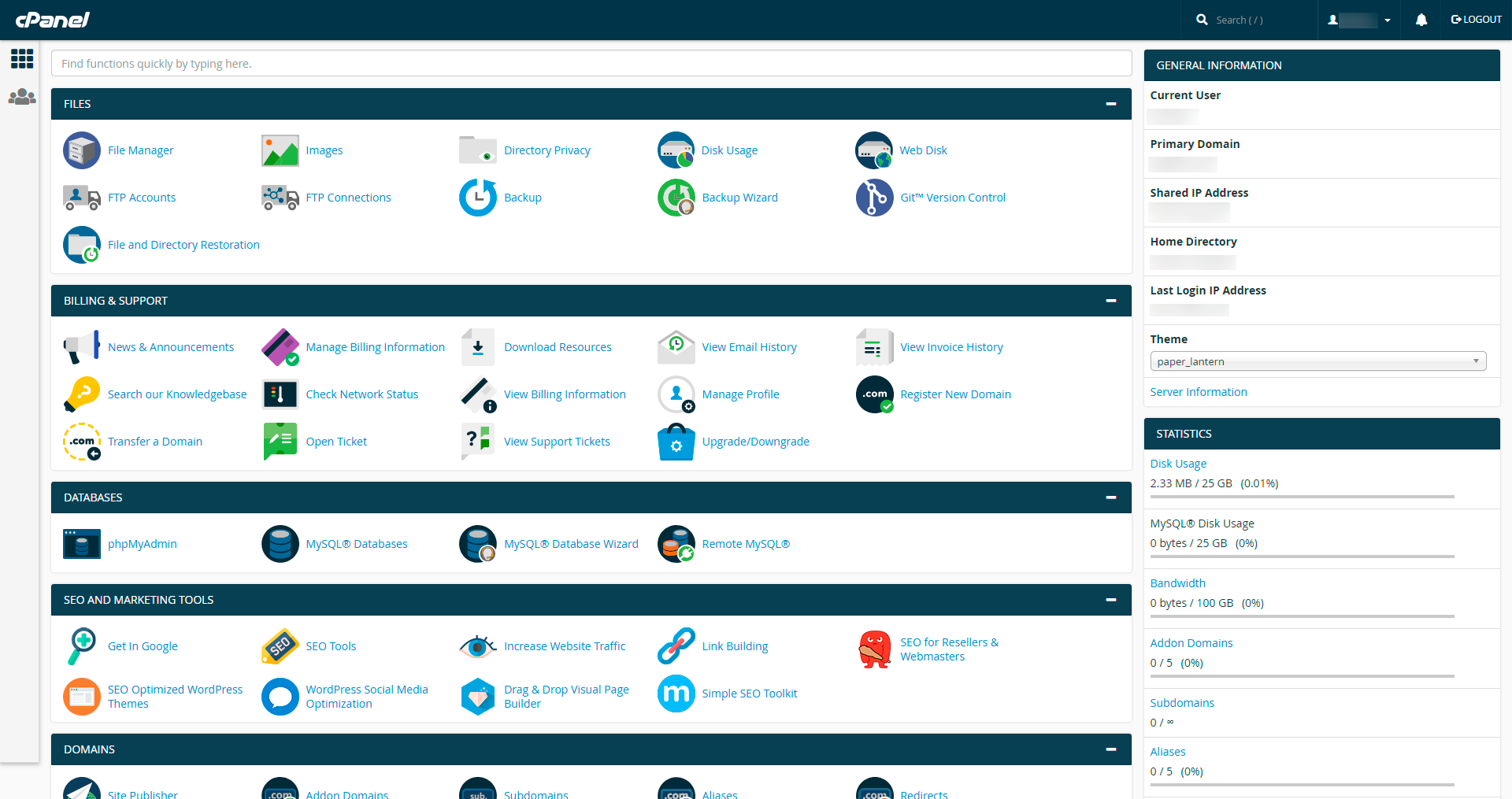Open the notifications bell icon
This screenshot has width=1512, height=799.
coord(1421,20)
